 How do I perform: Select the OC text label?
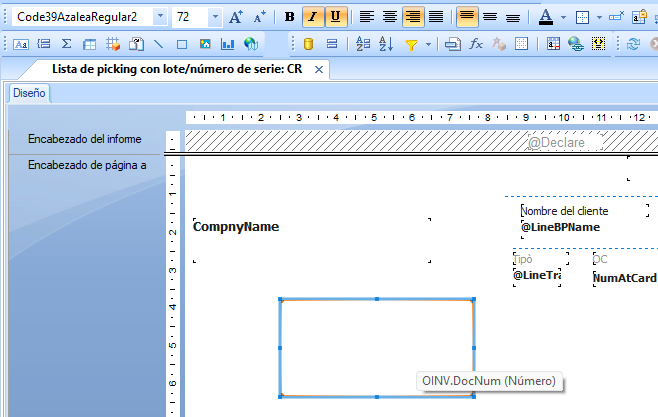pyautogui.click(x=600, y=259)
